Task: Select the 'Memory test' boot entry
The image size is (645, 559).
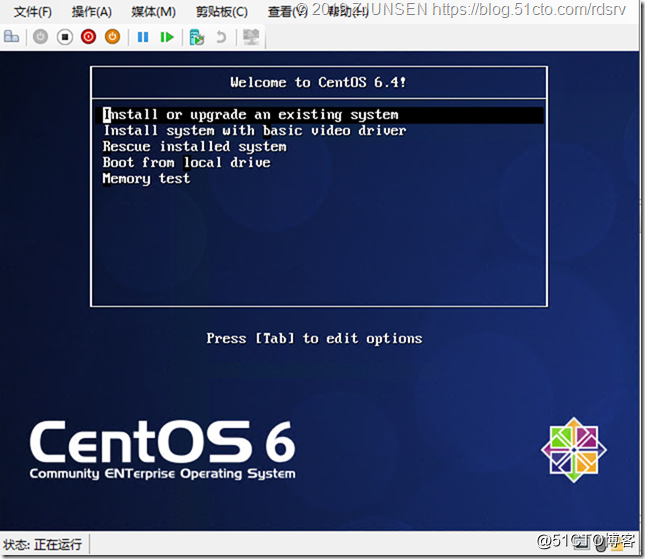Action: pos(146,179)
